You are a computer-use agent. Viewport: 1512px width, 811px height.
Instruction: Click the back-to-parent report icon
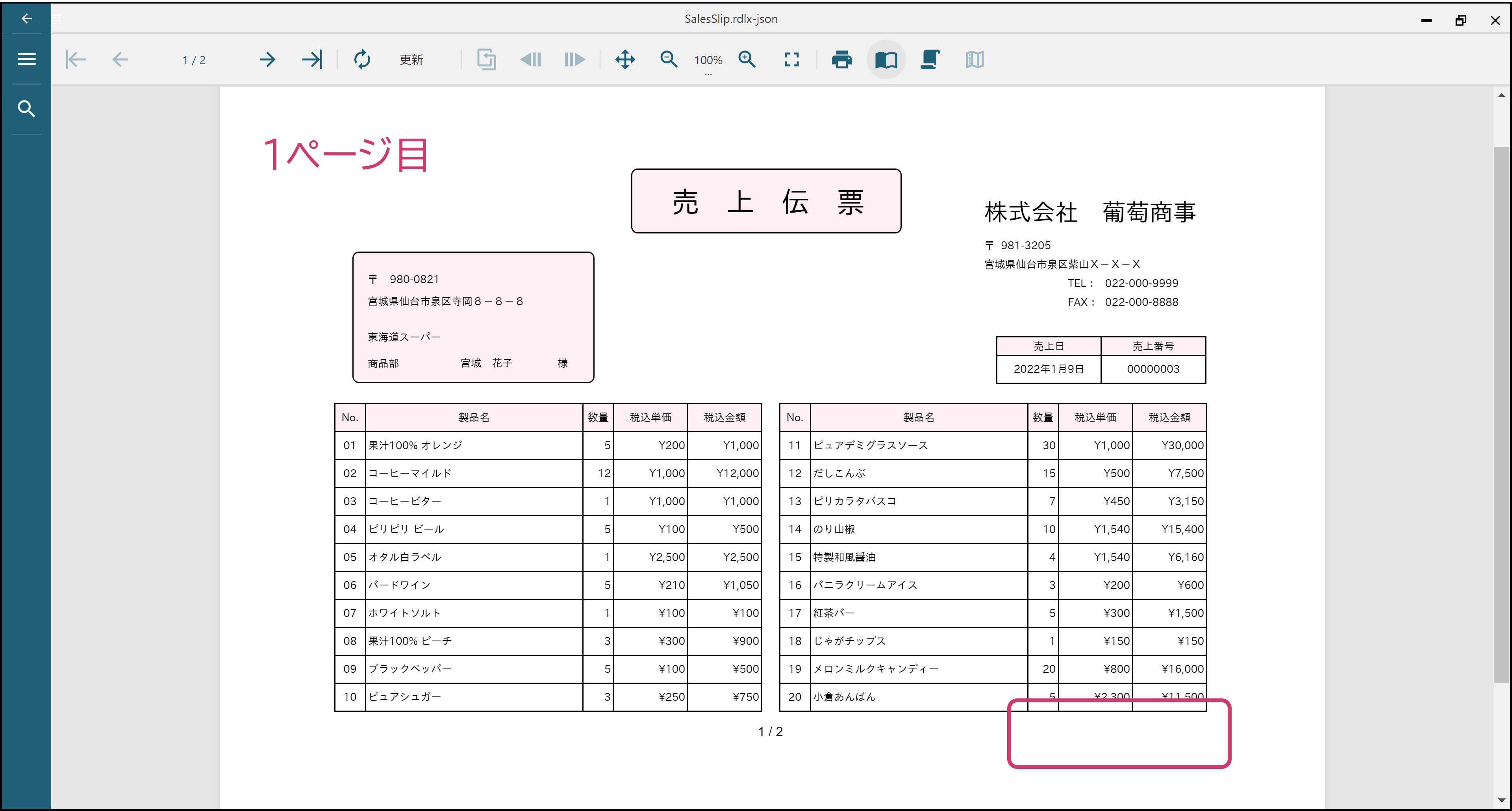487,59
